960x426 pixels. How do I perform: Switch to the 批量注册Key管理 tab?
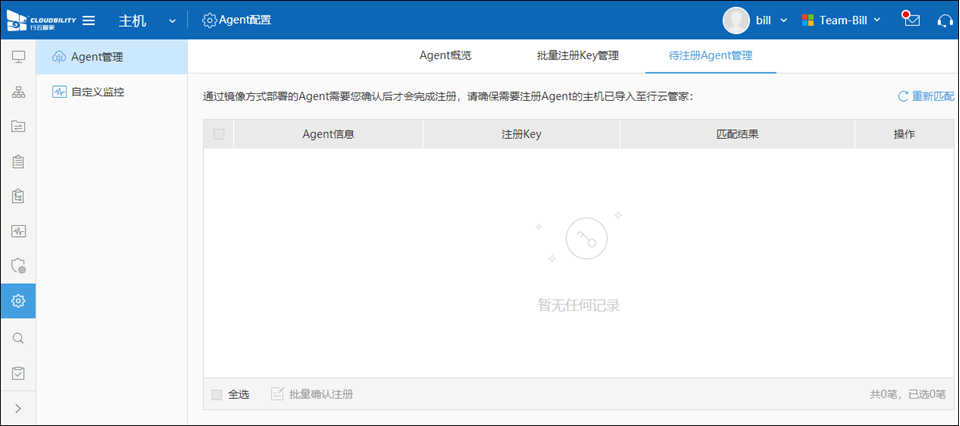[x=577, y=55]
